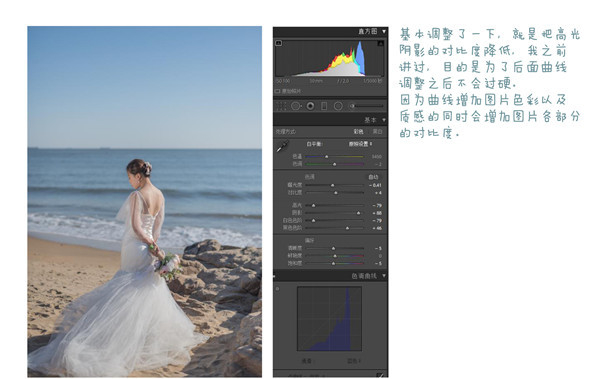600x379 pixels.
Task: Click the 处理方式 label
Action: click(285, 131)
